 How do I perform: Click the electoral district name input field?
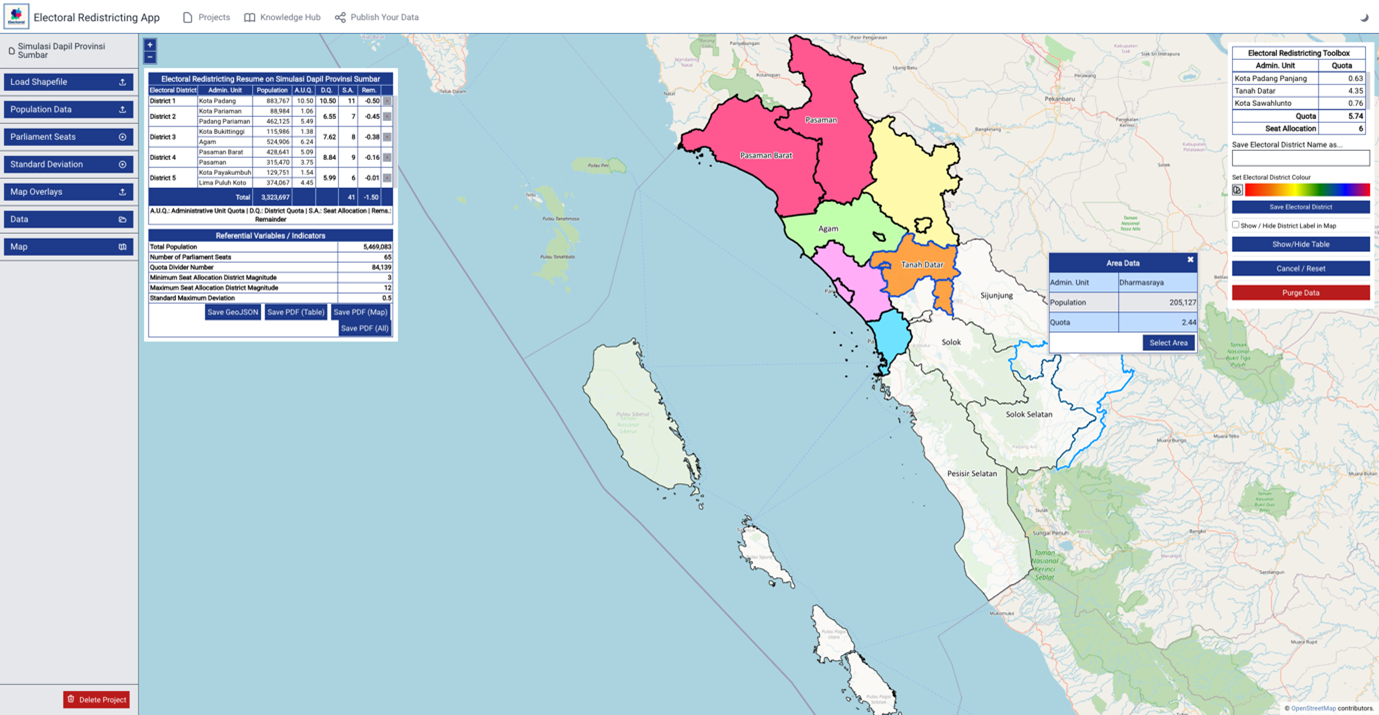pyautogui.click(x=1300, y=158)
